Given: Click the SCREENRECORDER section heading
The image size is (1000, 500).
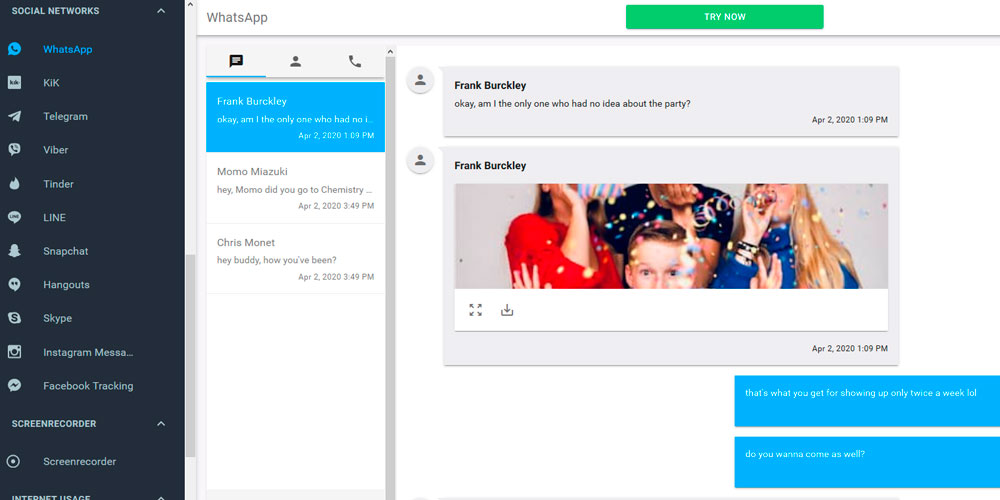Looking at the screenshot, I should click(x=54, y=424).
